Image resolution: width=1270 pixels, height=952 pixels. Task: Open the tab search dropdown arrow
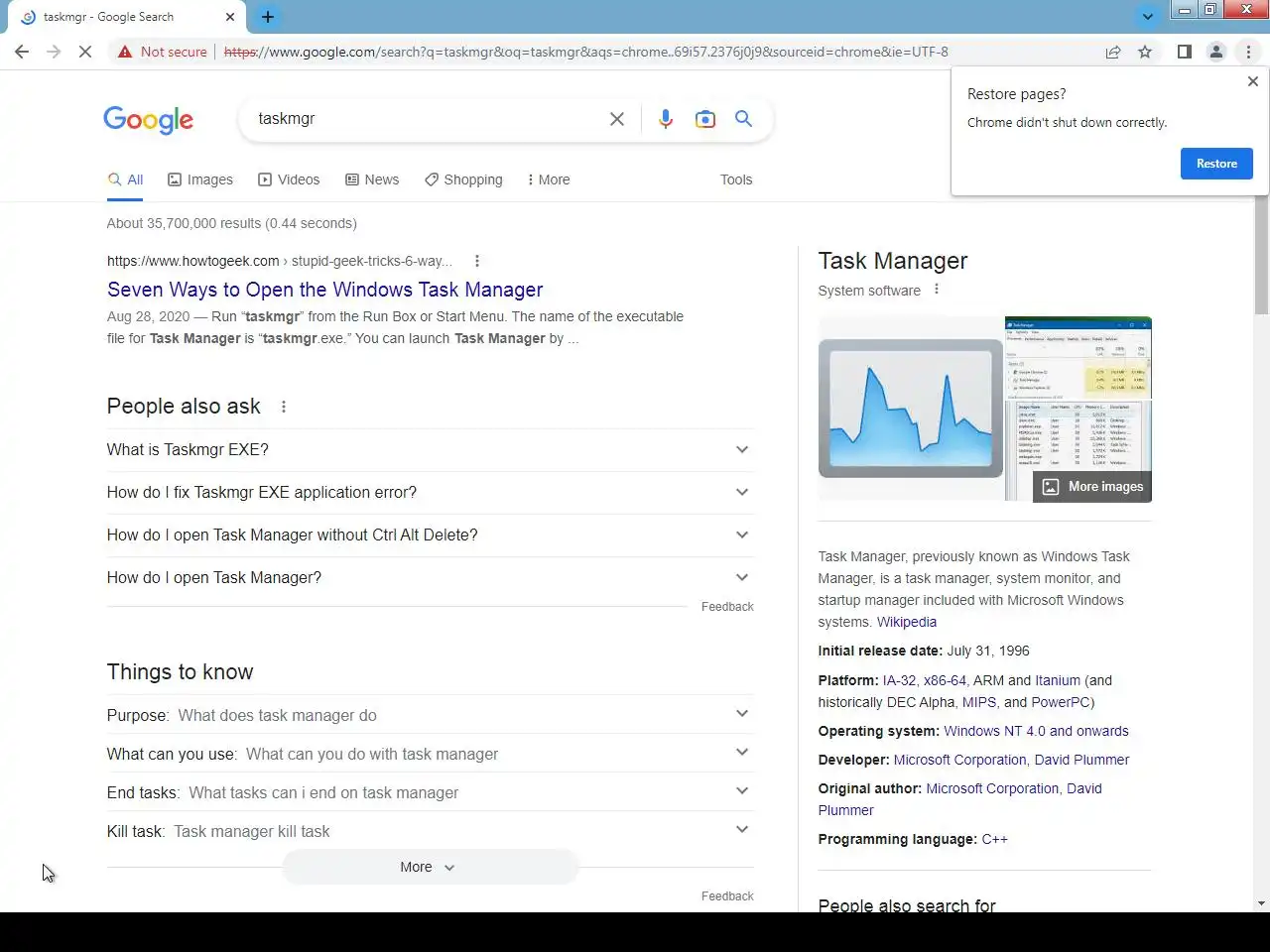1147,17
